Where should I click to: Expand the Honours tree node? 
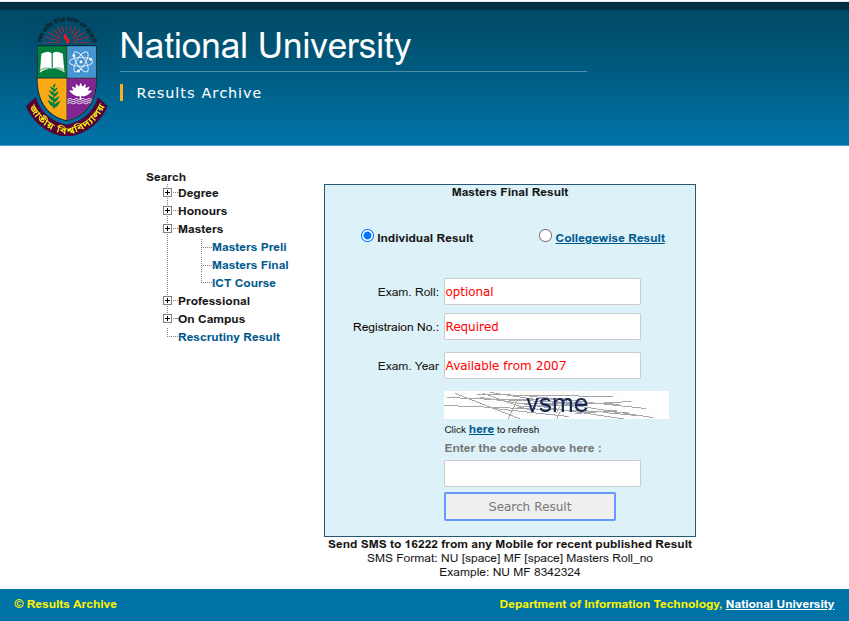(167, 211)
